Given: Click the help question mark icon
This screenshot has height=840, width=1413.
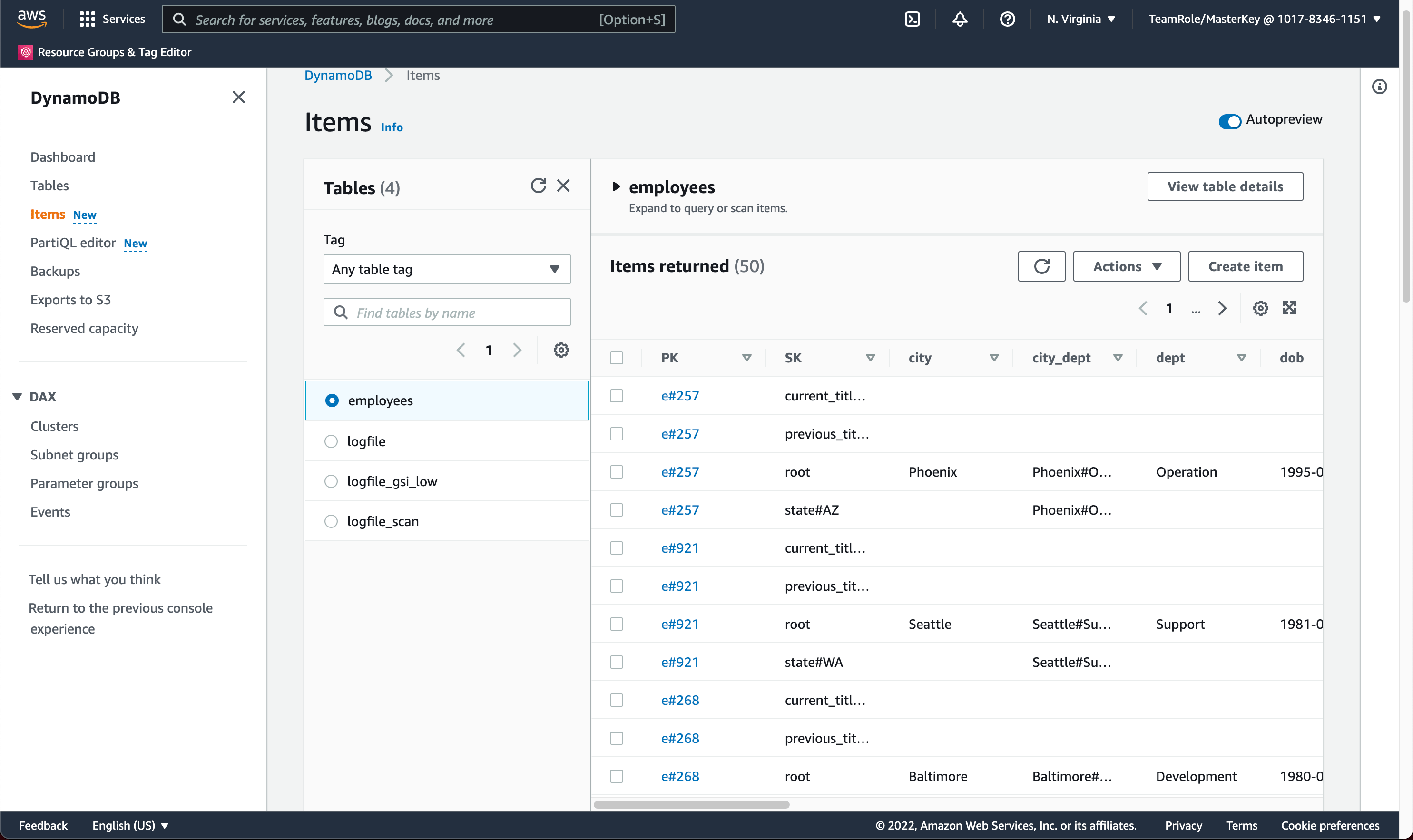Looking at the screenshot, I should coord(1007,19).
